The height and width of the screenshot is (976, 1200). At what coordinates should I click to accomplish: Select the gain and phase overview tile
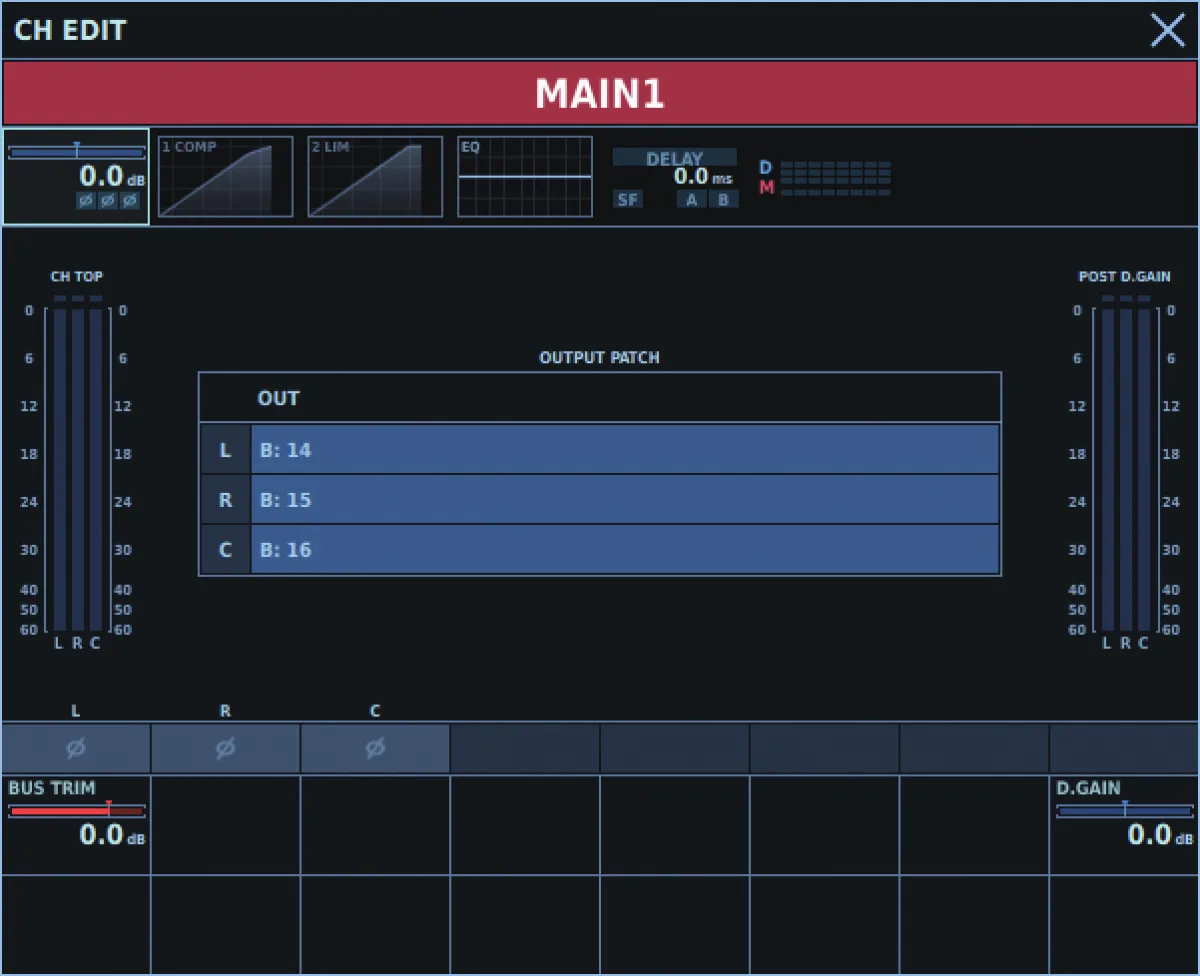(76, 177)
